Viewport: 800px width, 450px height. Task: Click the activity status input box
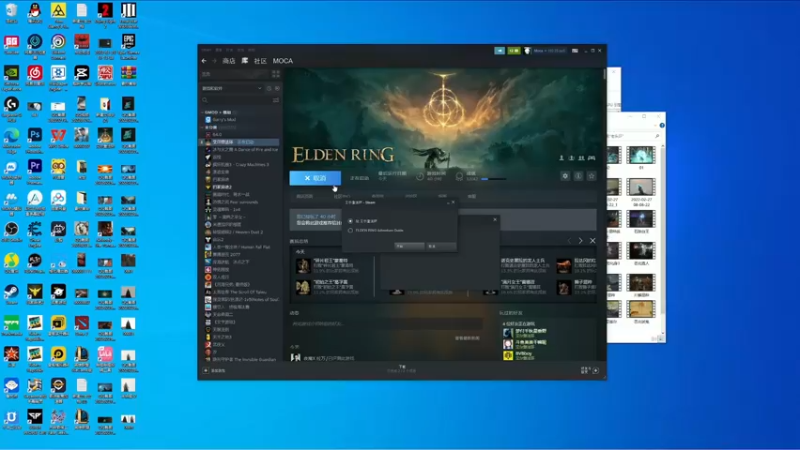tap(386, 323)
